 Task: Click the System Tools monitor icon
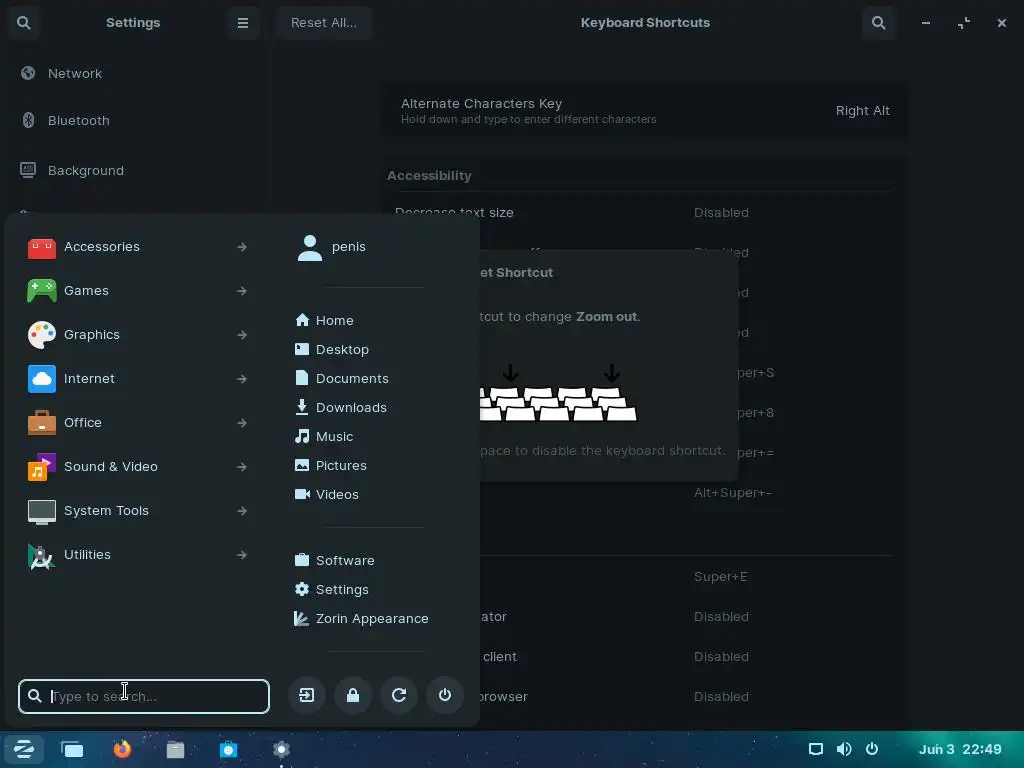coord(42,511)
